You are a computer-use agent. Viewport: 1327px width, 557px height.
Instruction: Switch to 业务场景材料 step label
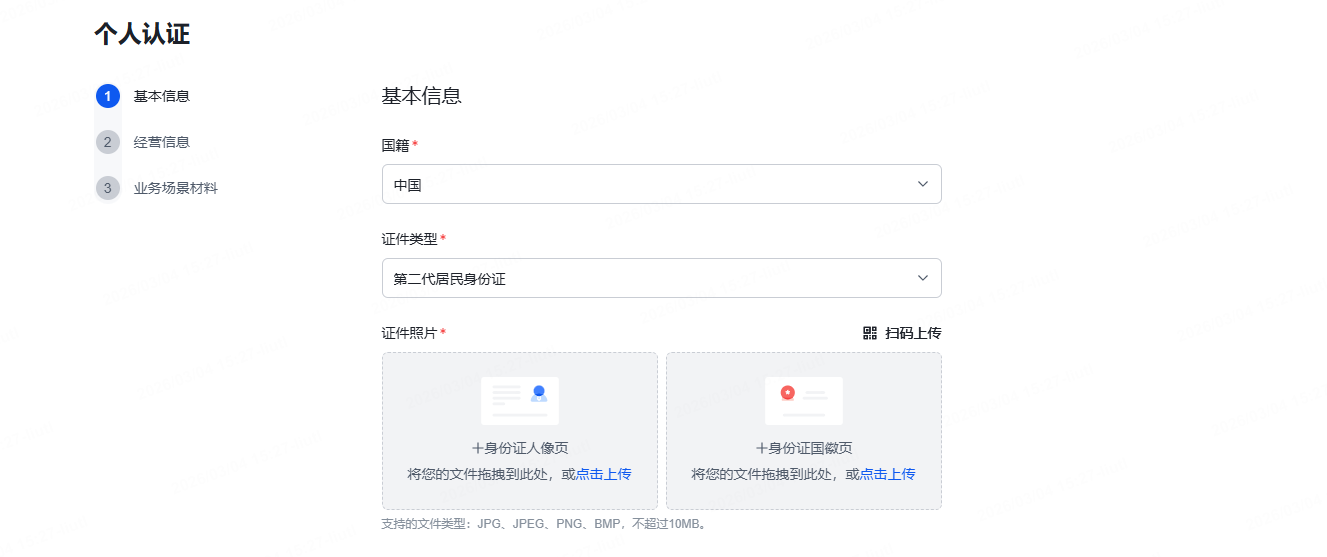[x=176, y=188]
